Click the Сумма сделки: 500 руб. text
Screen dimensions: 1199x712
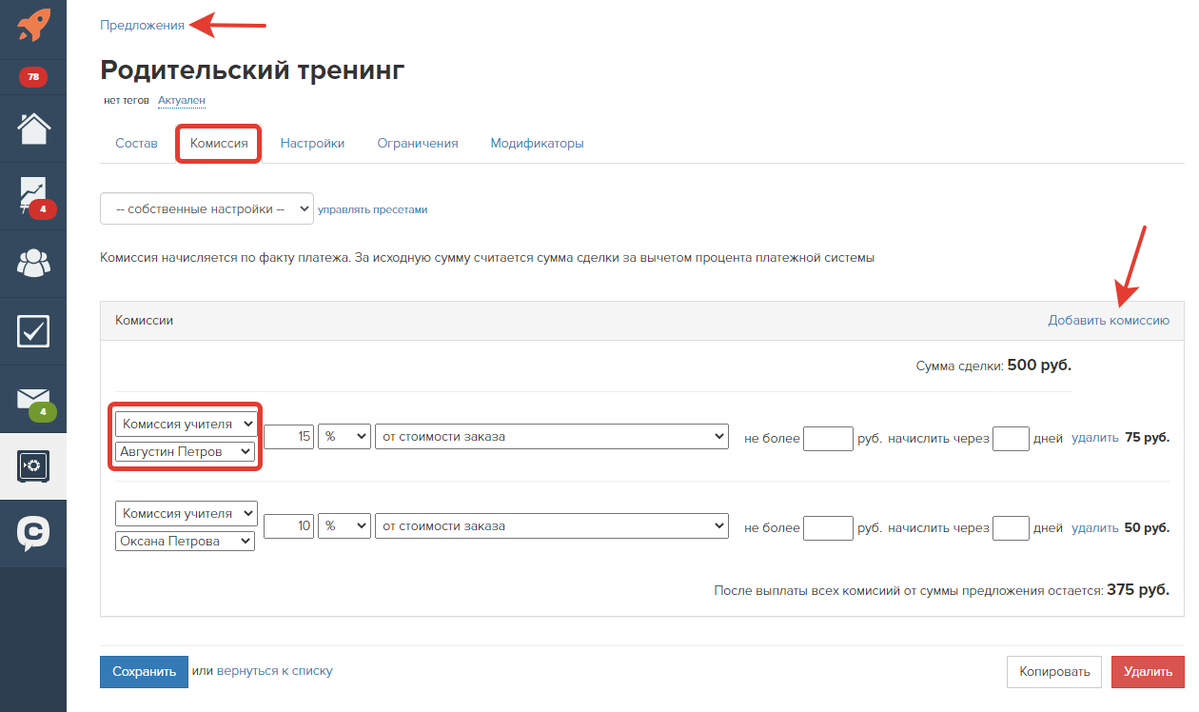coord(993,366)
